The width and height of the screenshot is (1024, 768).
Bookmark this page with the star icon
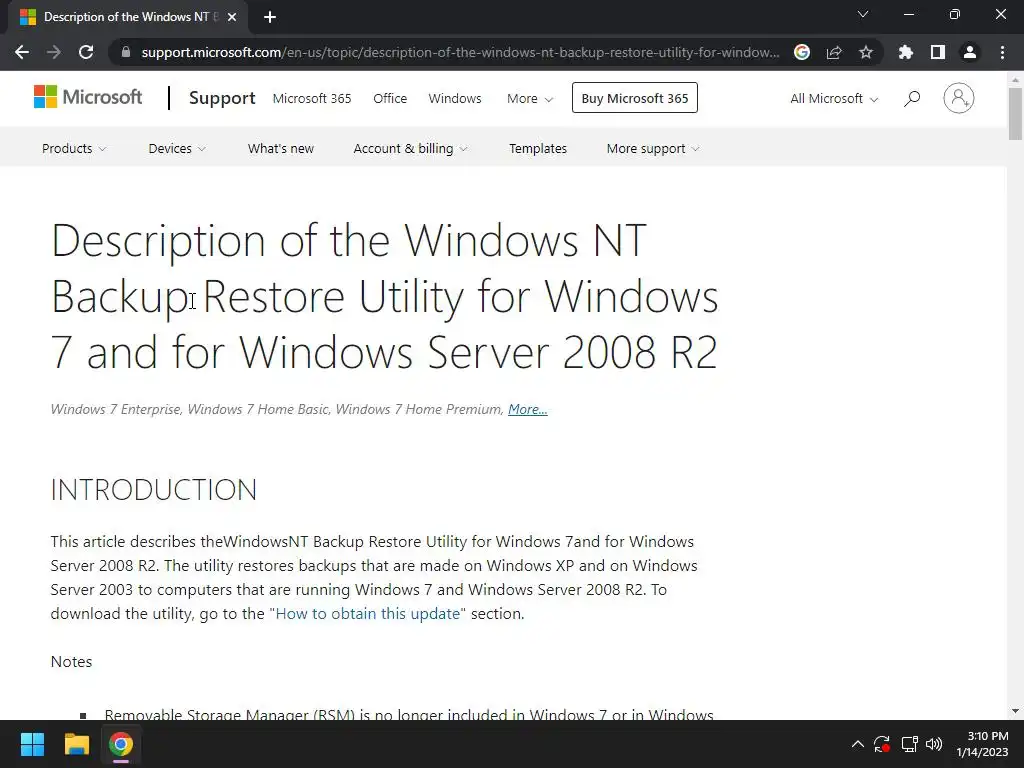point(865,52)
